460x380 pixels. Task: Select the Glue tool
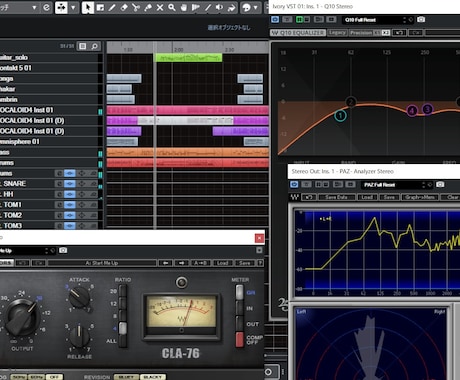pos(148,8)
